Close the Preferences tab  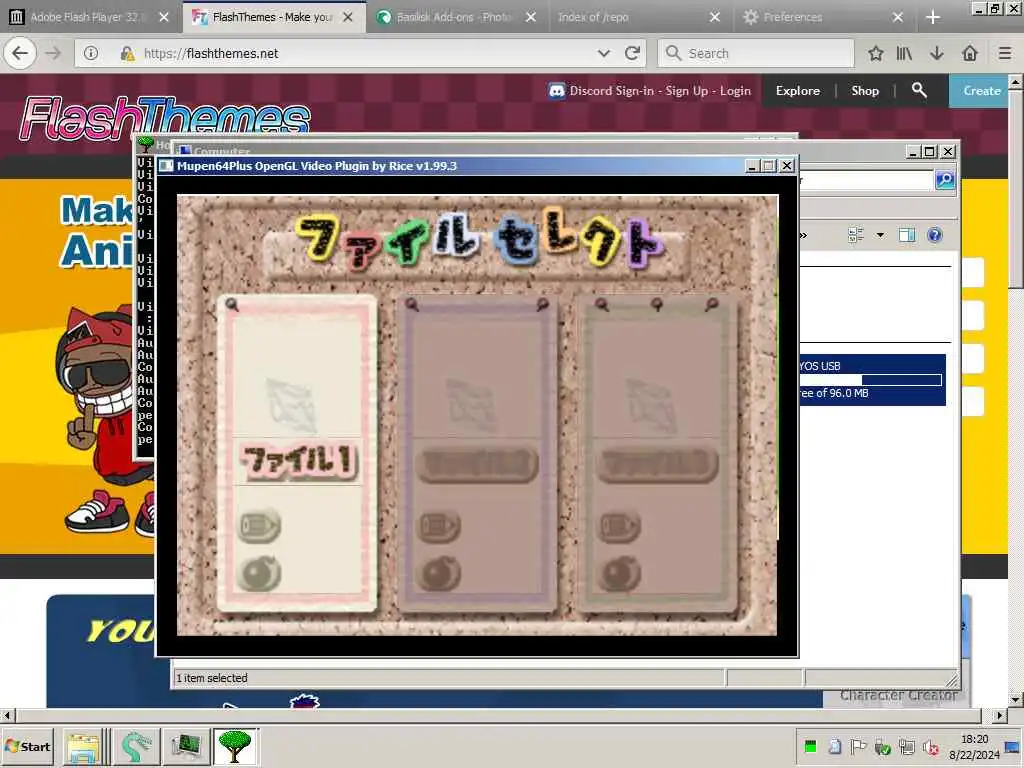coord(898,17)
